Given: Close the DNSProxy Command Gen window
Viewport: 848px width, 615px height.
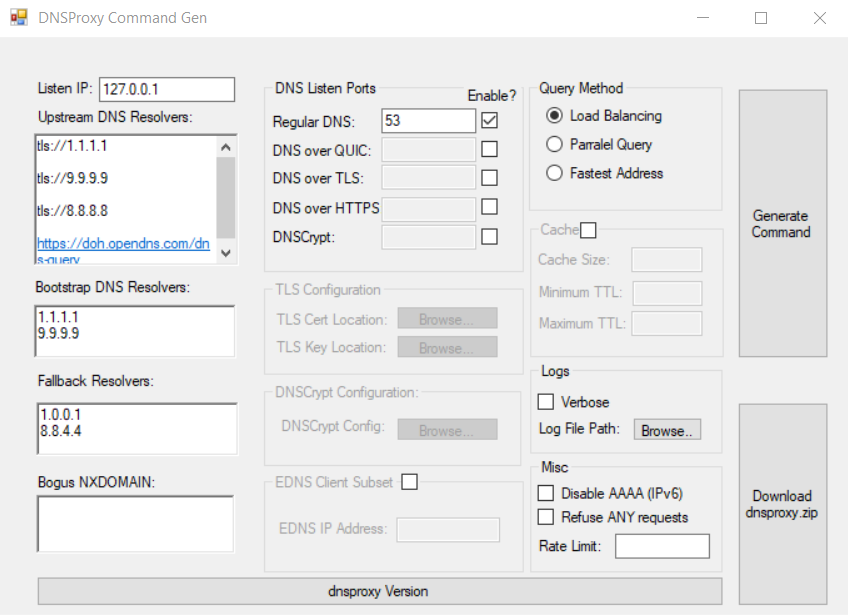Looking at the screenshot, I should (x=820, y=18).
